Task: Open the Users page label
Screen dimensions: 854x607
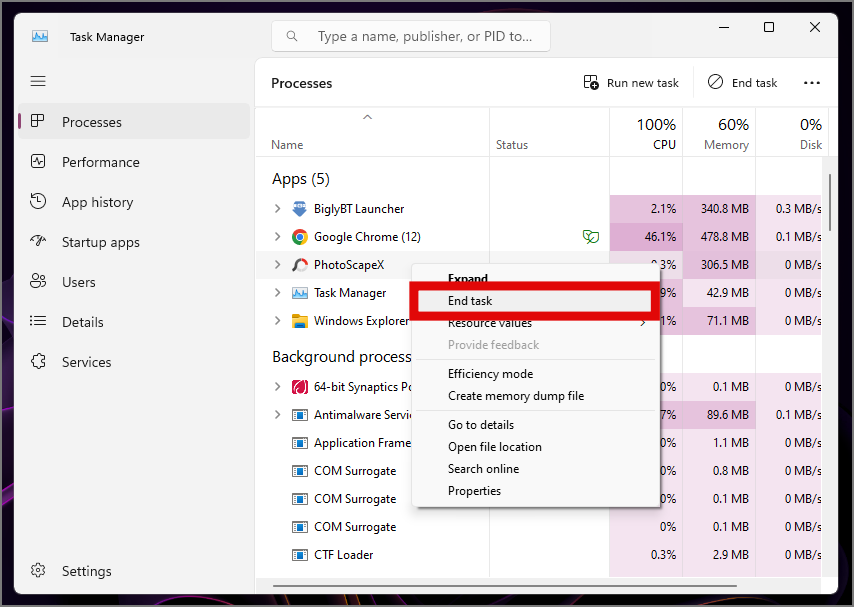Action: pos(78,282)
